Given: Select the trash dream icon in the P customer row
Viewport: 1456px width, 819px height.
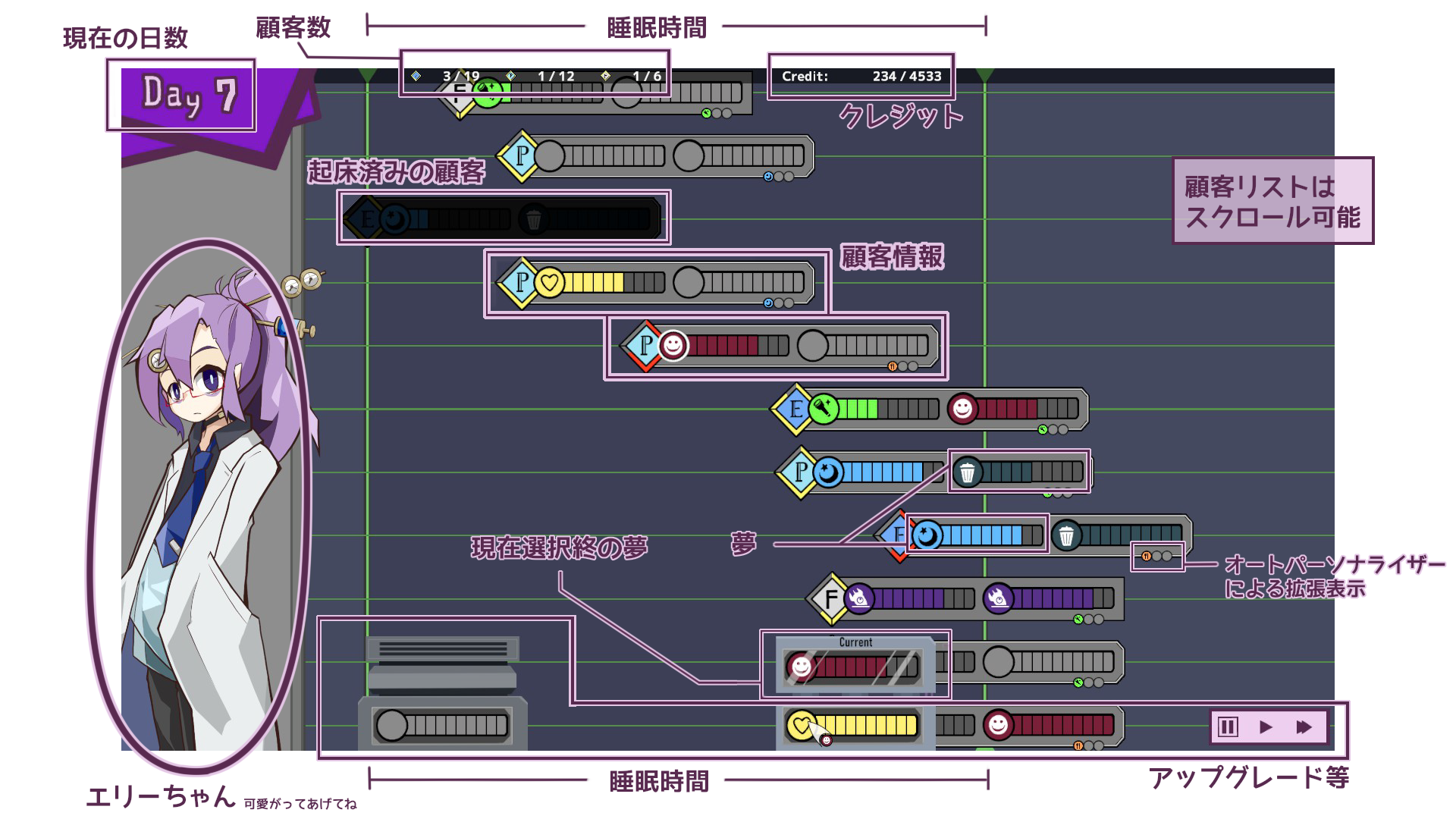Looking at the screenshot, I should click(968, 472).
